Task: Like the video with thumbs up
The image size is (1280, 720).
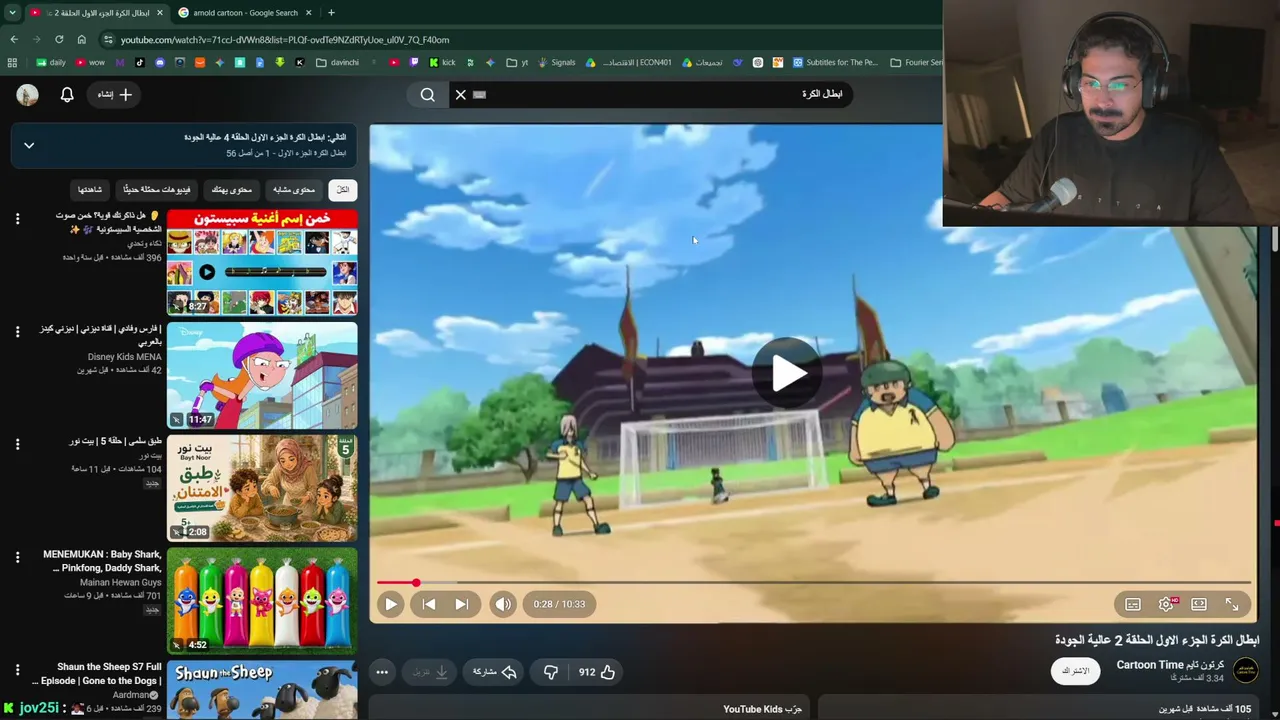Action: pos(597,672)
